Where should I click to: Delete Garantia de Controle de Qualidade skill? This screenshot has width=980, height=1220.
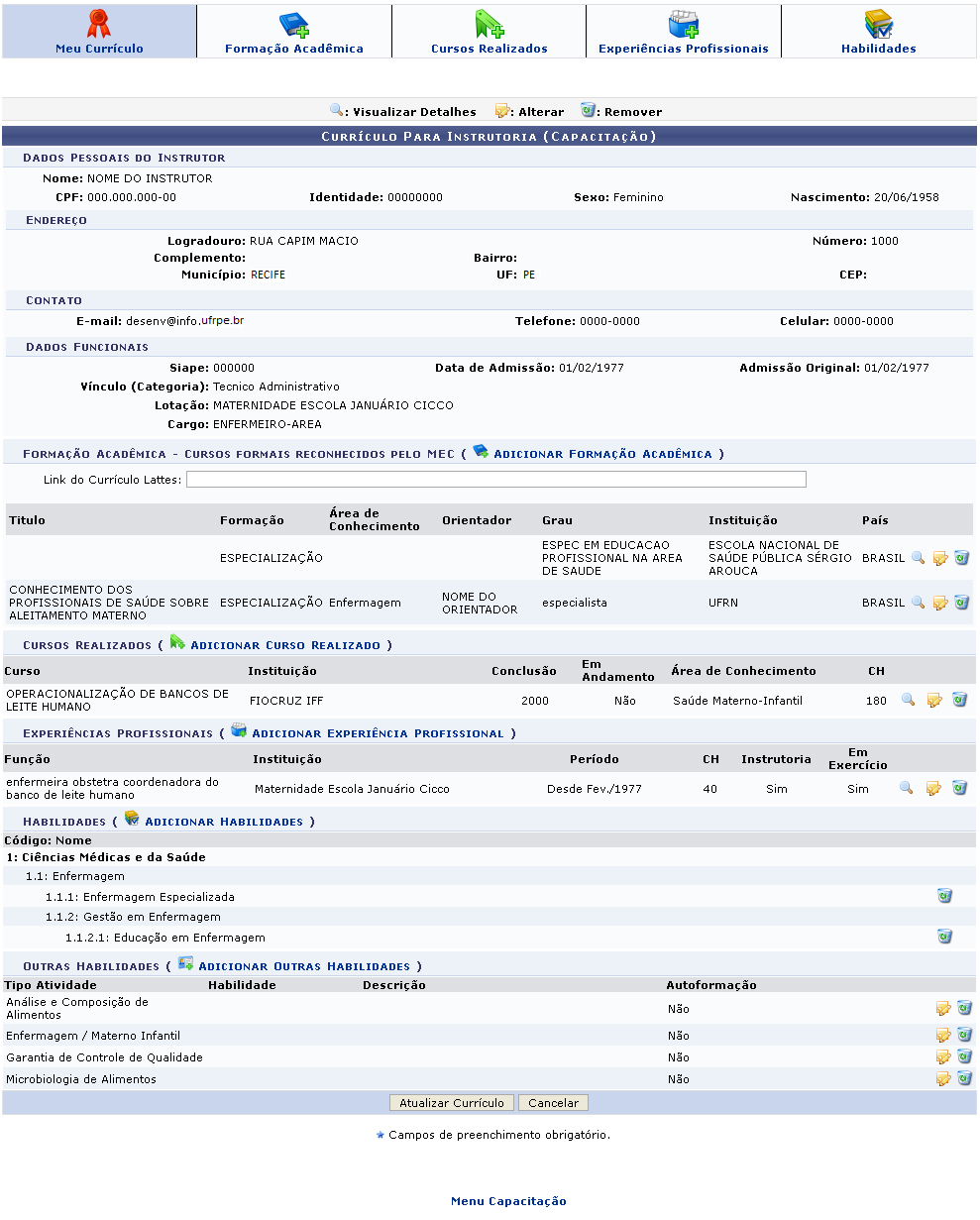click(964, 1057)
